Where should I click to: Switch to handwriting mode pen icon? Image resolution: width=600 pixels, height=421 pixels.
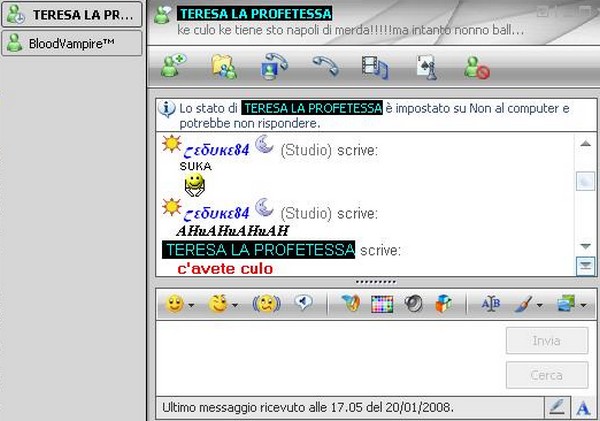click(557, 408)
